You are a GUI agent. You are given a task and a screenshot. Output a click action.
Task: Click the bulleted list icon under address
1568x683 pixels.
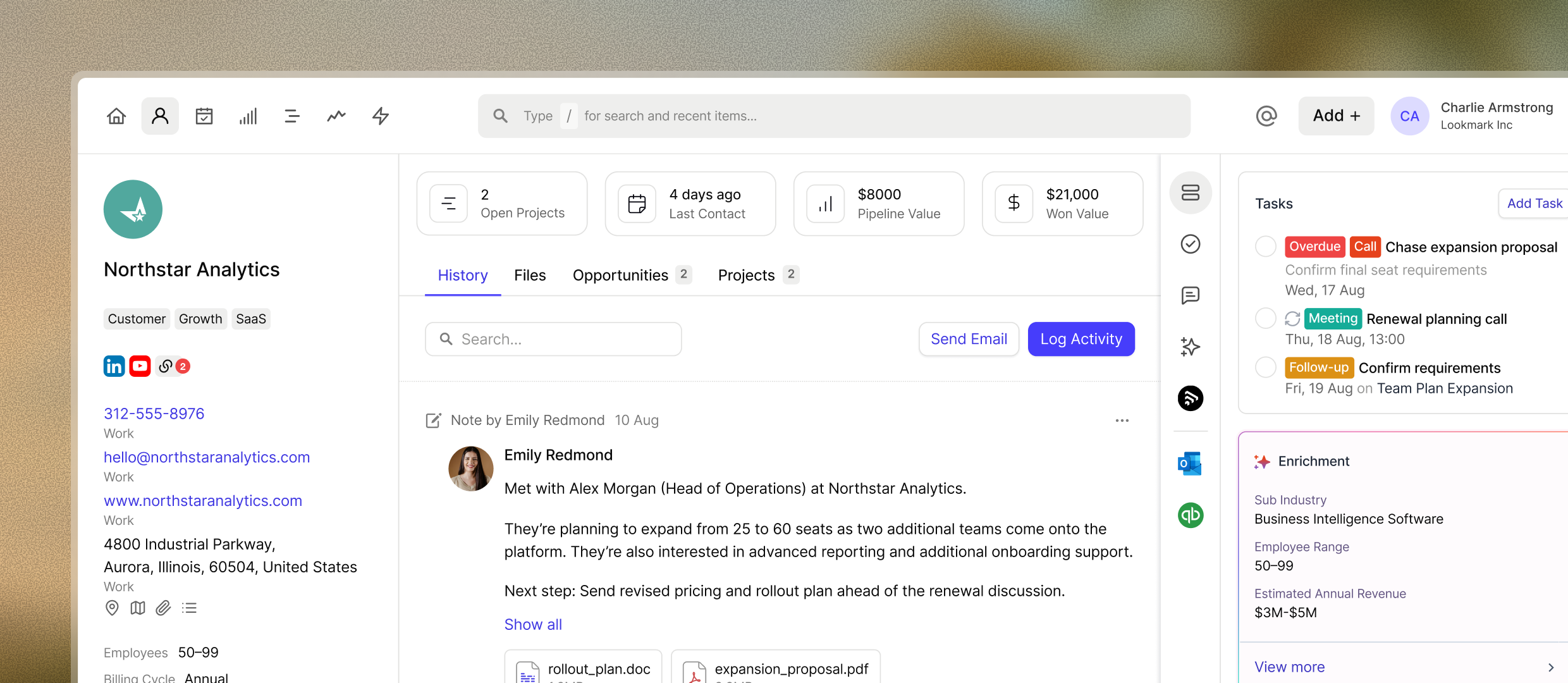189,608
